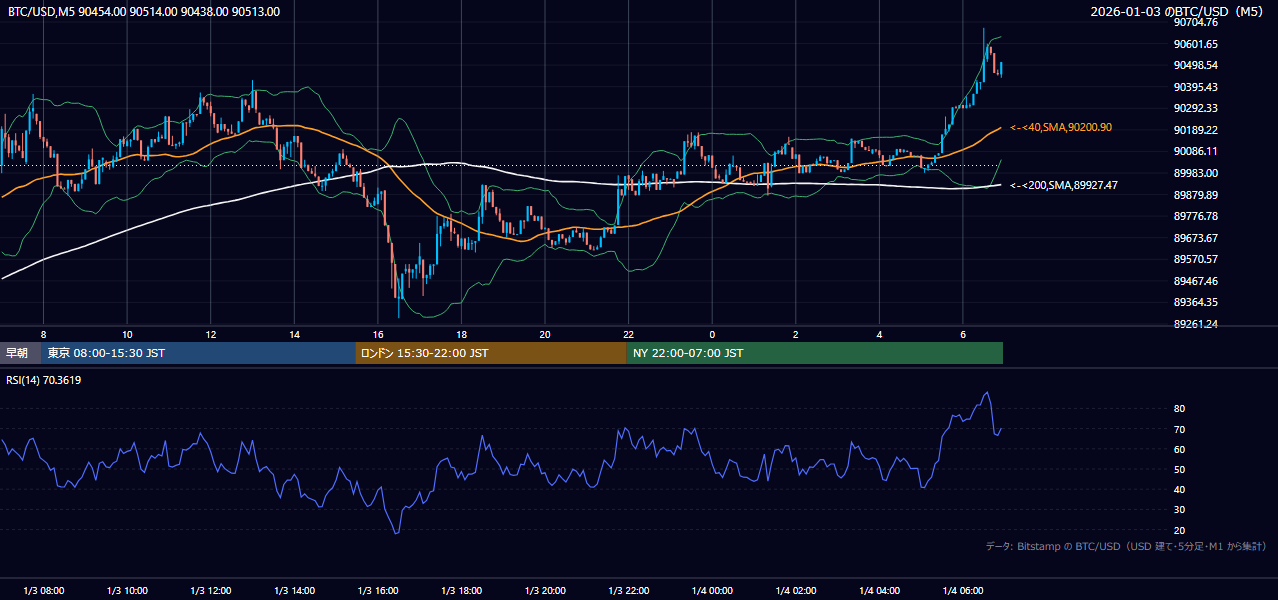
Task: Click price axis value 90292.33
Action: coord(1195,108)
